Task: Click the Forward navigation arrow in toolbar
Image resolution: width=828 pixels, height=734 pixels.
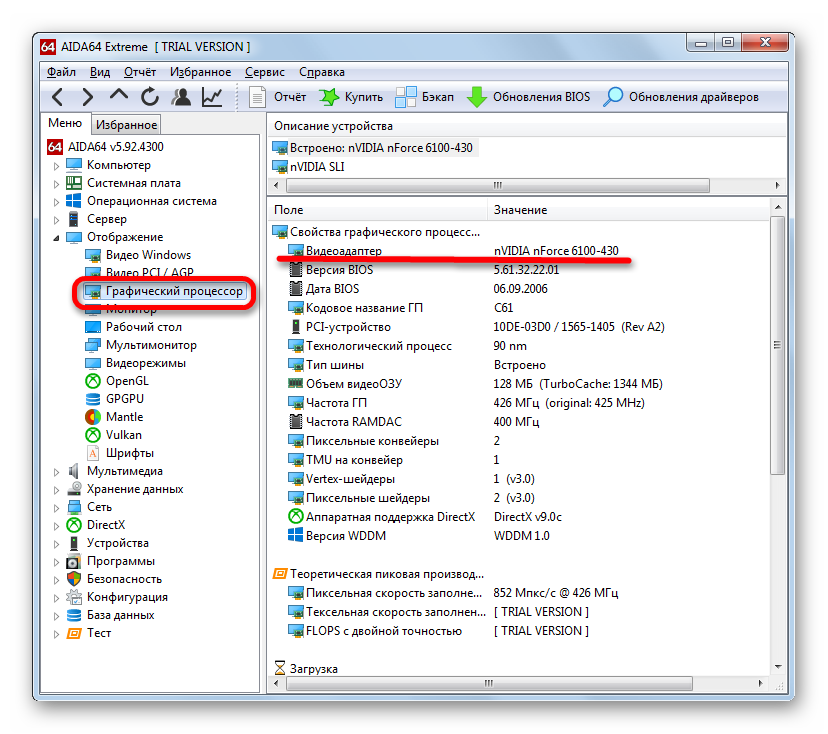Action: coord(88,97)
